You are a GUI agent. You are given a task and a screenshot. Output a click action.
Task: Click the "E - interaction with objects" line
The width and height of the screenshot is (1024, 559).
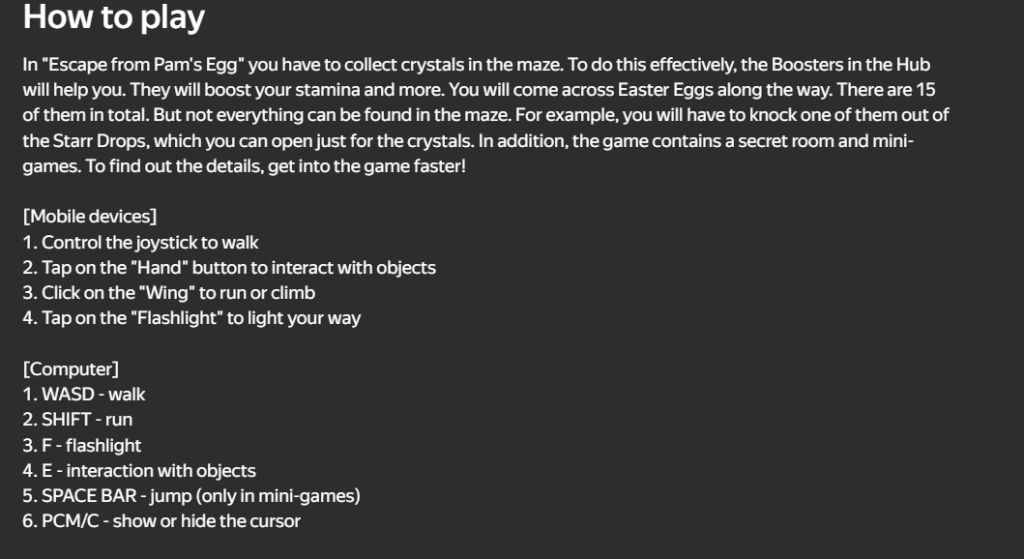(139, 470)
